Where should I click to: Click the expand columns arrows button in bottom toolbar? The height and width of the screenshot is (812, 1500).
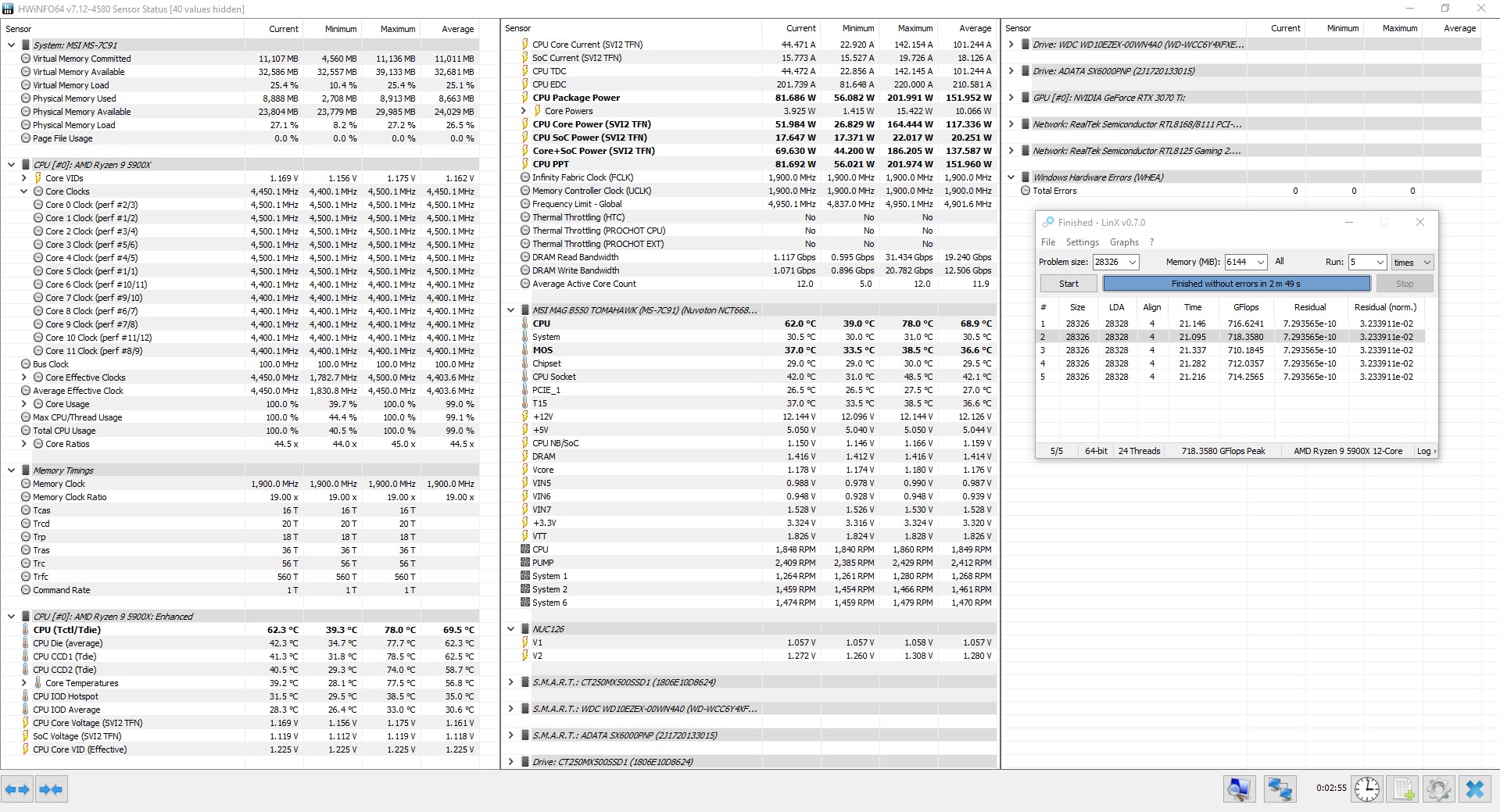point(17,789)
